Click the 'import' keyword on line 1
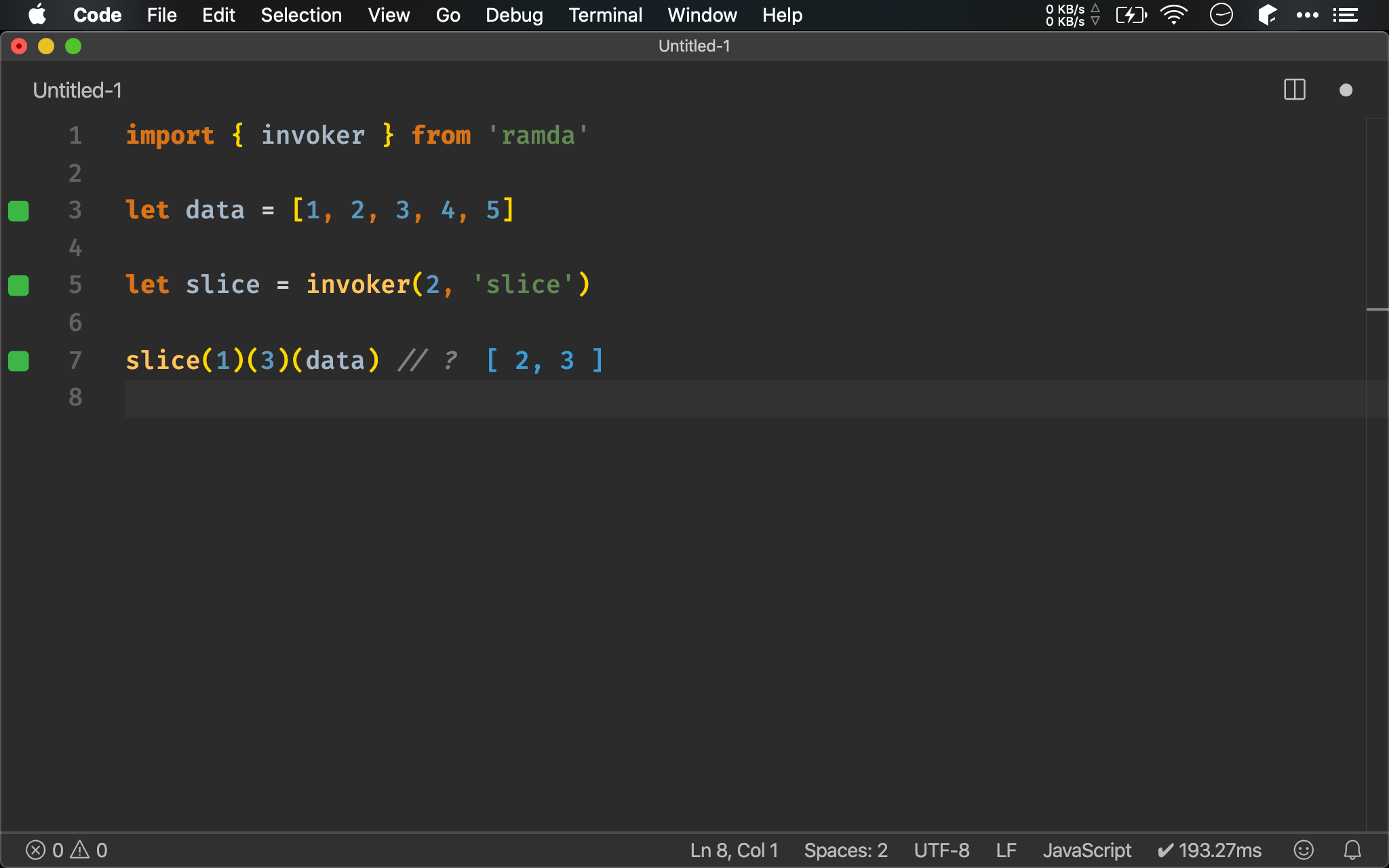The width and height of the screenshot is (1389, 868). click(x=170, y=136)
